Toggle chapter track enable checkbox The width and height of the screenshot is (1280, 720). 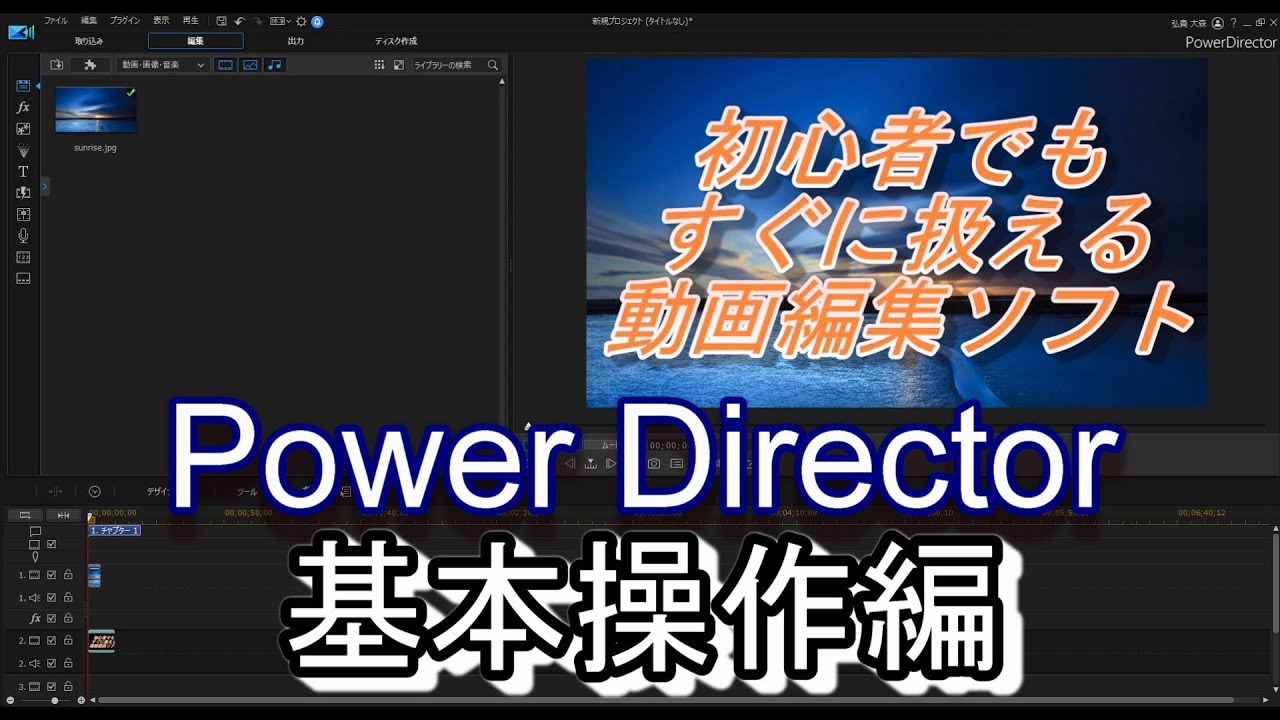(x=52, y=544)
